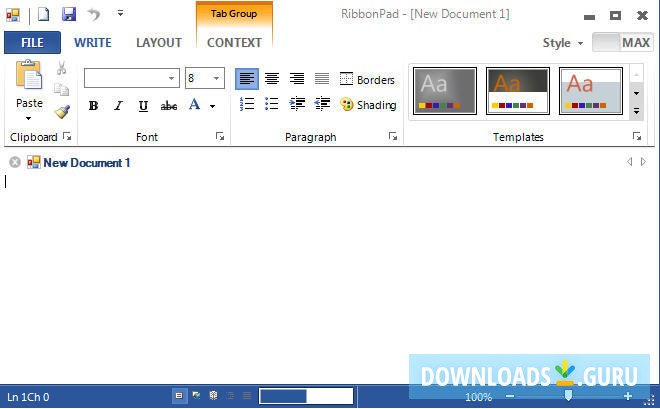
Task: Align text right
Action: click(297, 79)
